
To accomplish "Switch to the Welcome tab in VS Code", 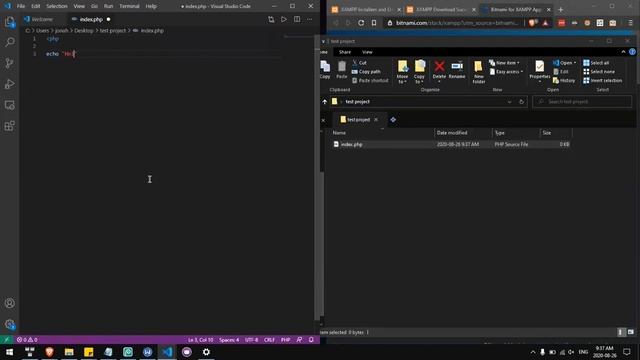I will pyautogui.click(x=42, y=19).
